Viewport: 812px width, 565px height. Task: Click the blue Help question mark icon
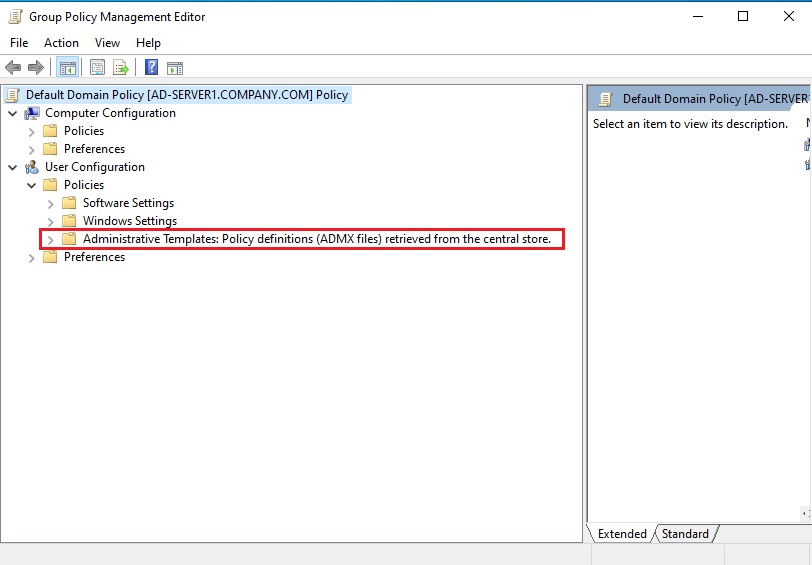tap(151, 68)
